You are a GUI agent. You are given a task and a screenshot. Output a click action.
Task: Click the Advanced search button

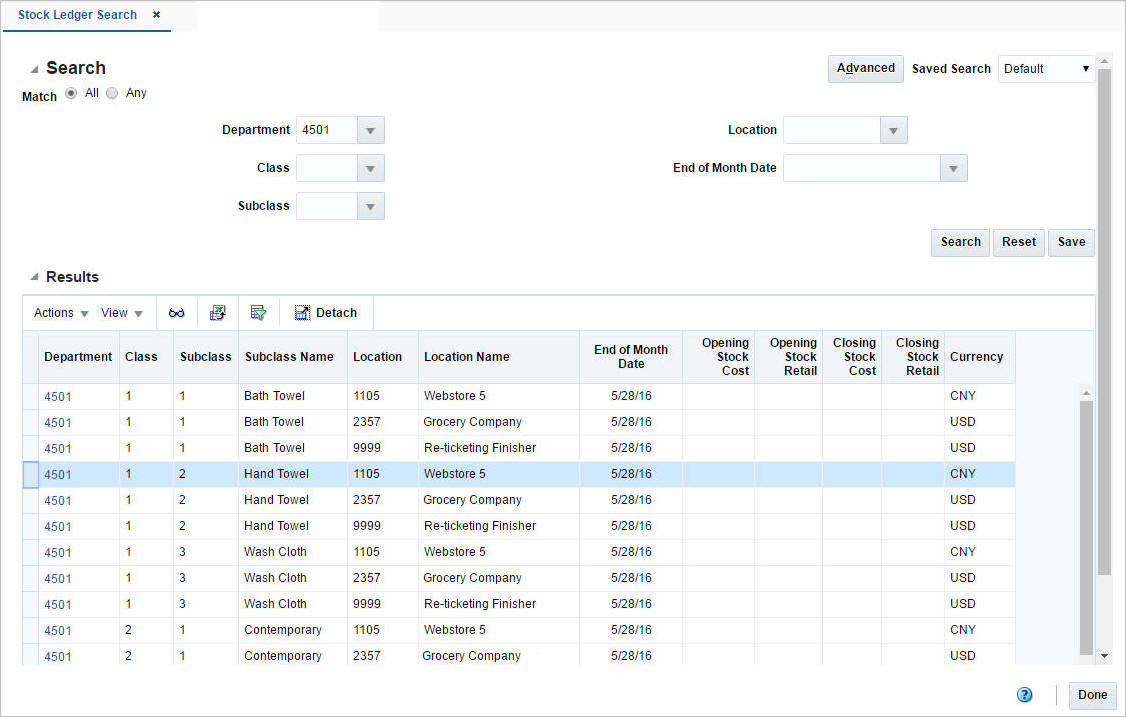coord(865,68)
